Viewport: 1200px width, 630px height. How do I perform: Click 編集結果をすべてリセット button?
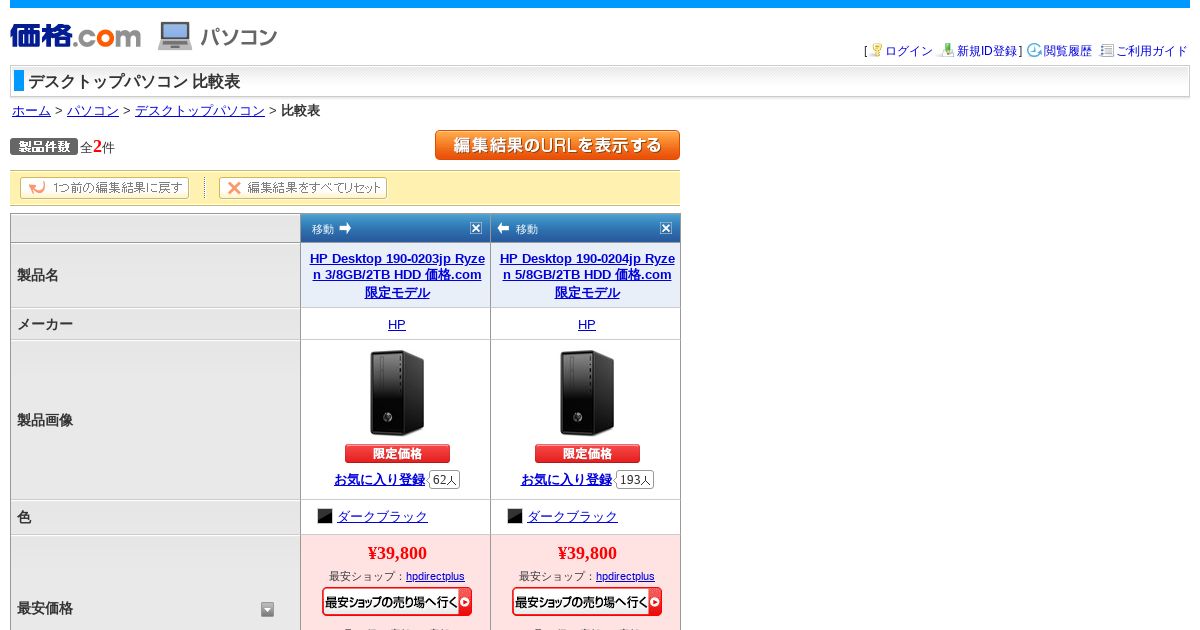click(303, 188)
